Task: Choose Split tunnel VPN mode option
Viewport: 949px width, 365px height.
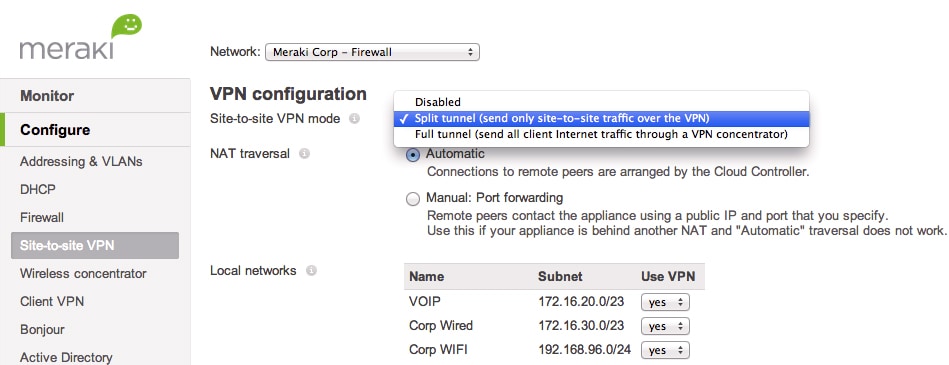Action: (601, 118)
